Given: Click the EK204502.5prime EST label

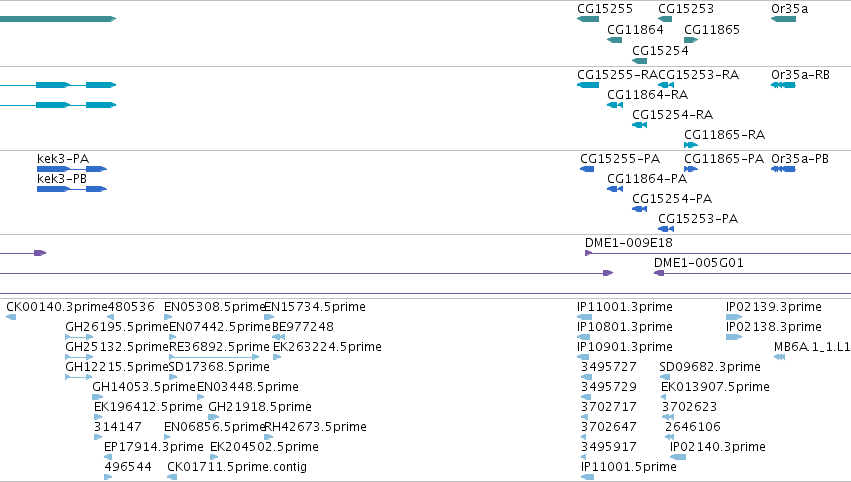Looking at the screenshot, I should point(264,447).
